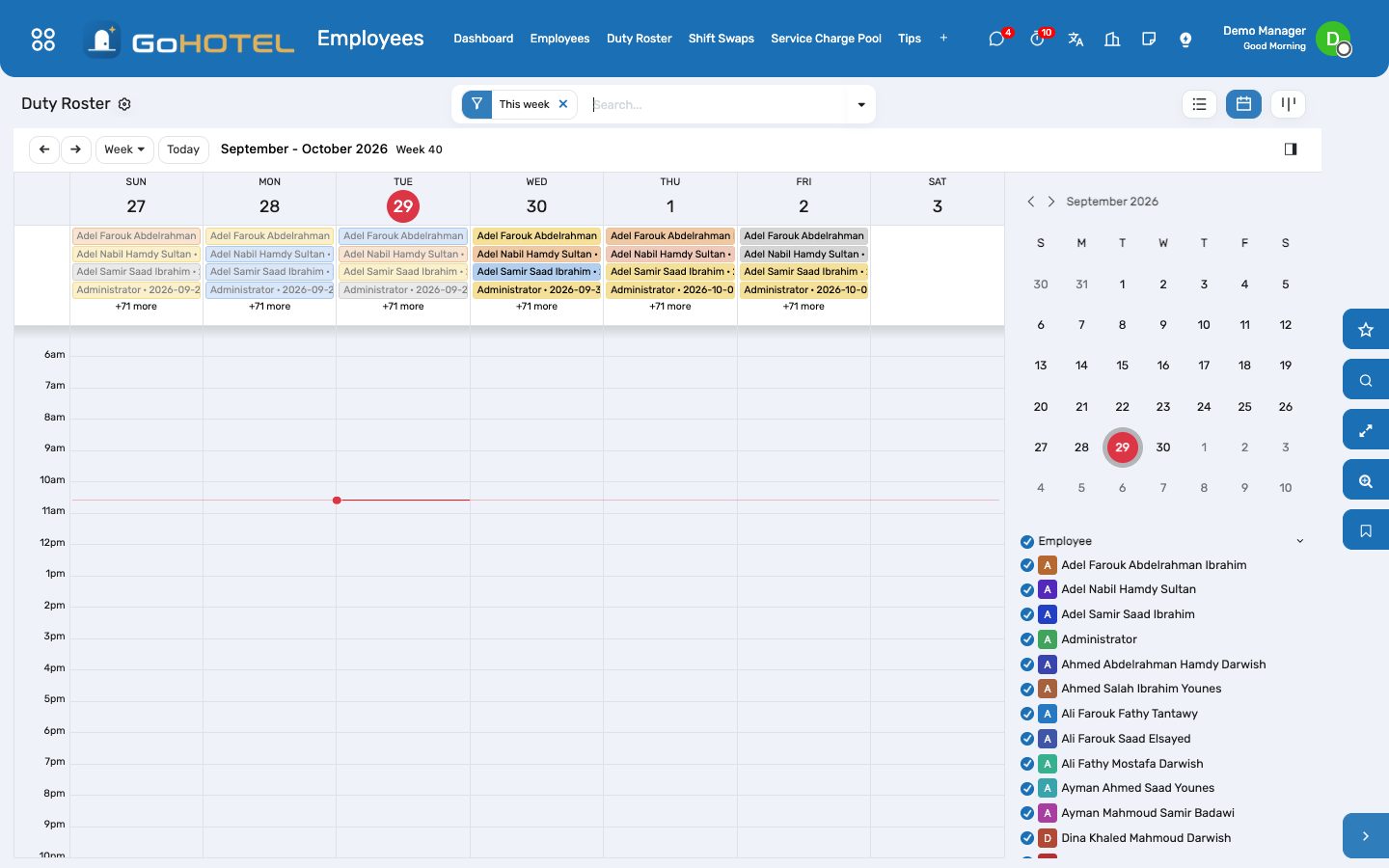Expand the bottom right side panel arrow

coord(1366,836)
